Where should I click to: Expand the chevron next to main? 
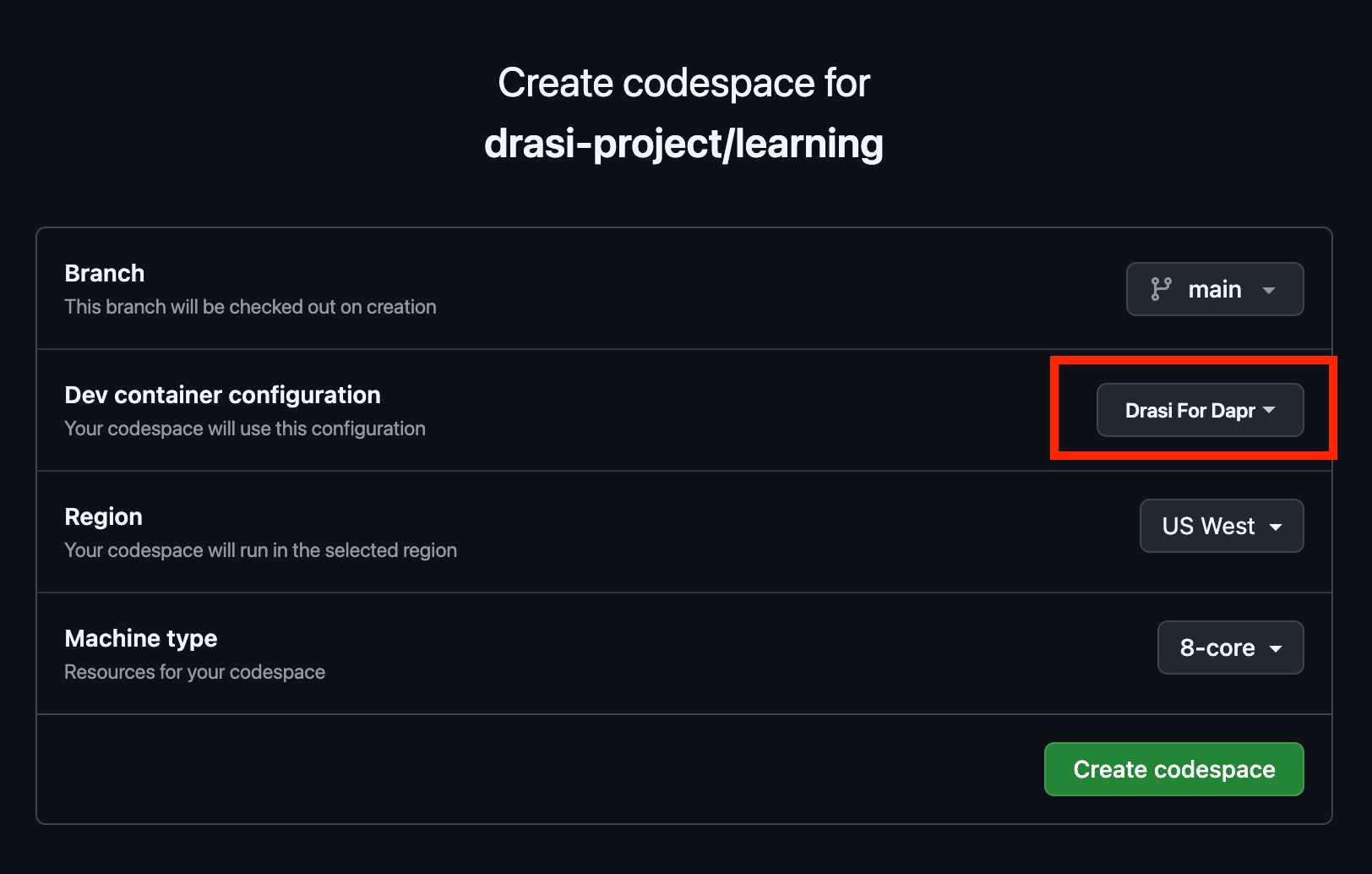coord(1269,290)
